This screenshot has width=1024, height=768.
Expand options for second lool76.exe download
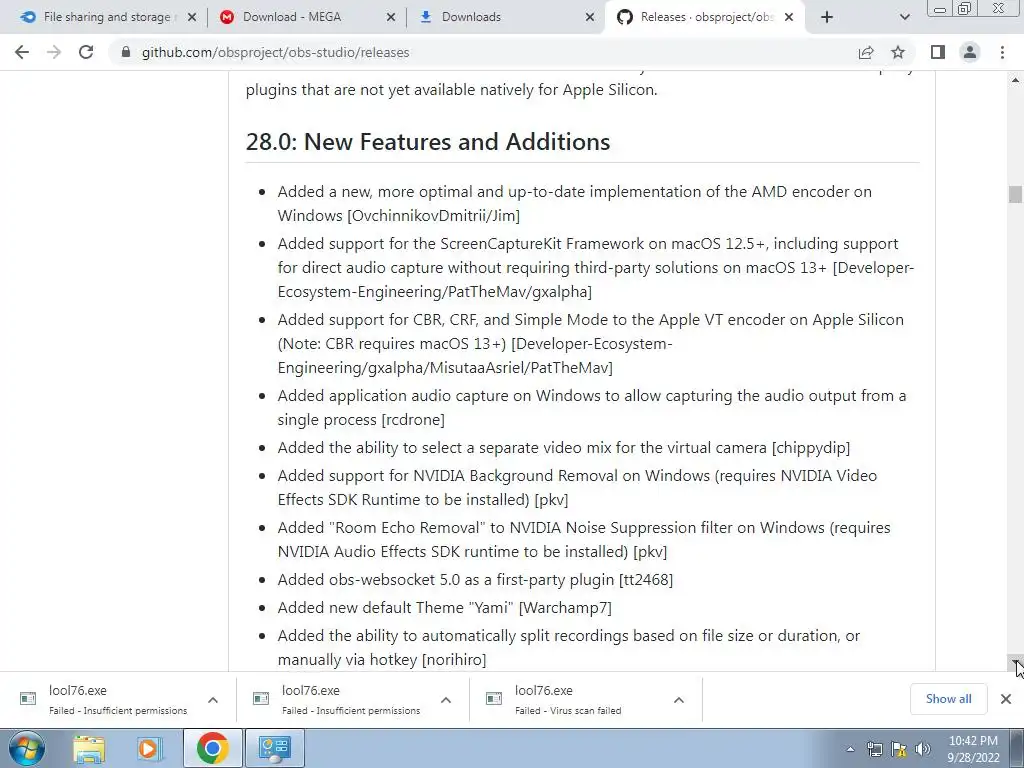coord(446,699)
